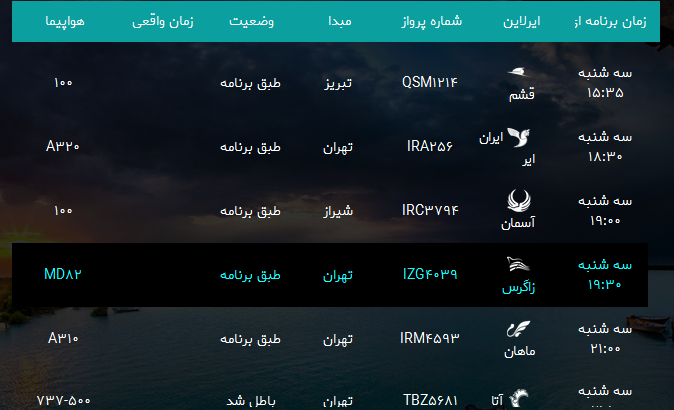Click origin تهران in the Mahan row
The height and width of the screenshot is (410, 674).
338,340
